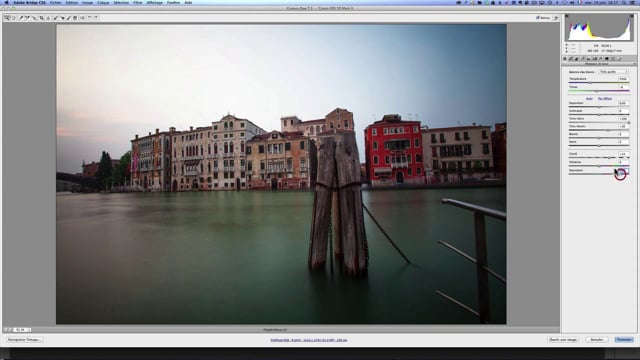Screen dimensions: 640x360
Task: Open the Lens Corrections panel tab
Action: pyautogui.click(x=595, y=59)
